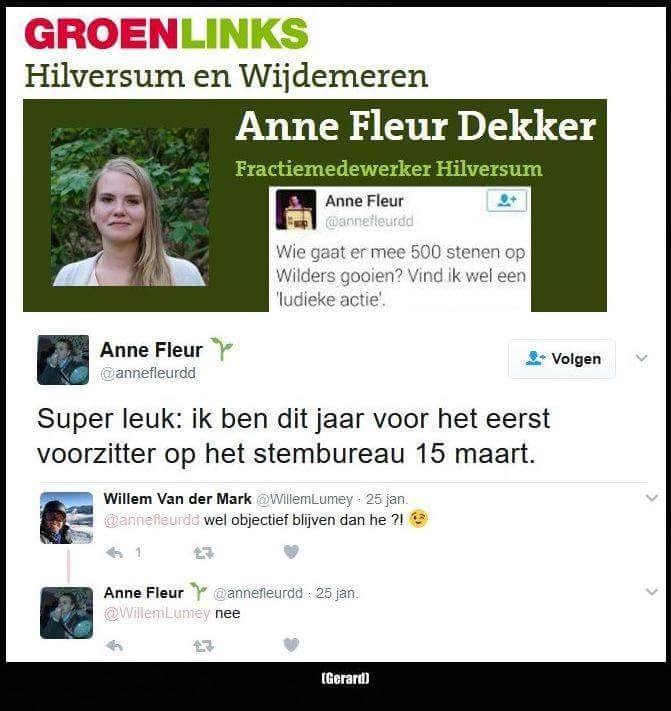This screenshot has width=671, height=711.
Task: Expand options chevron on the 'nee' reply
Action: [x=652, y=592]
